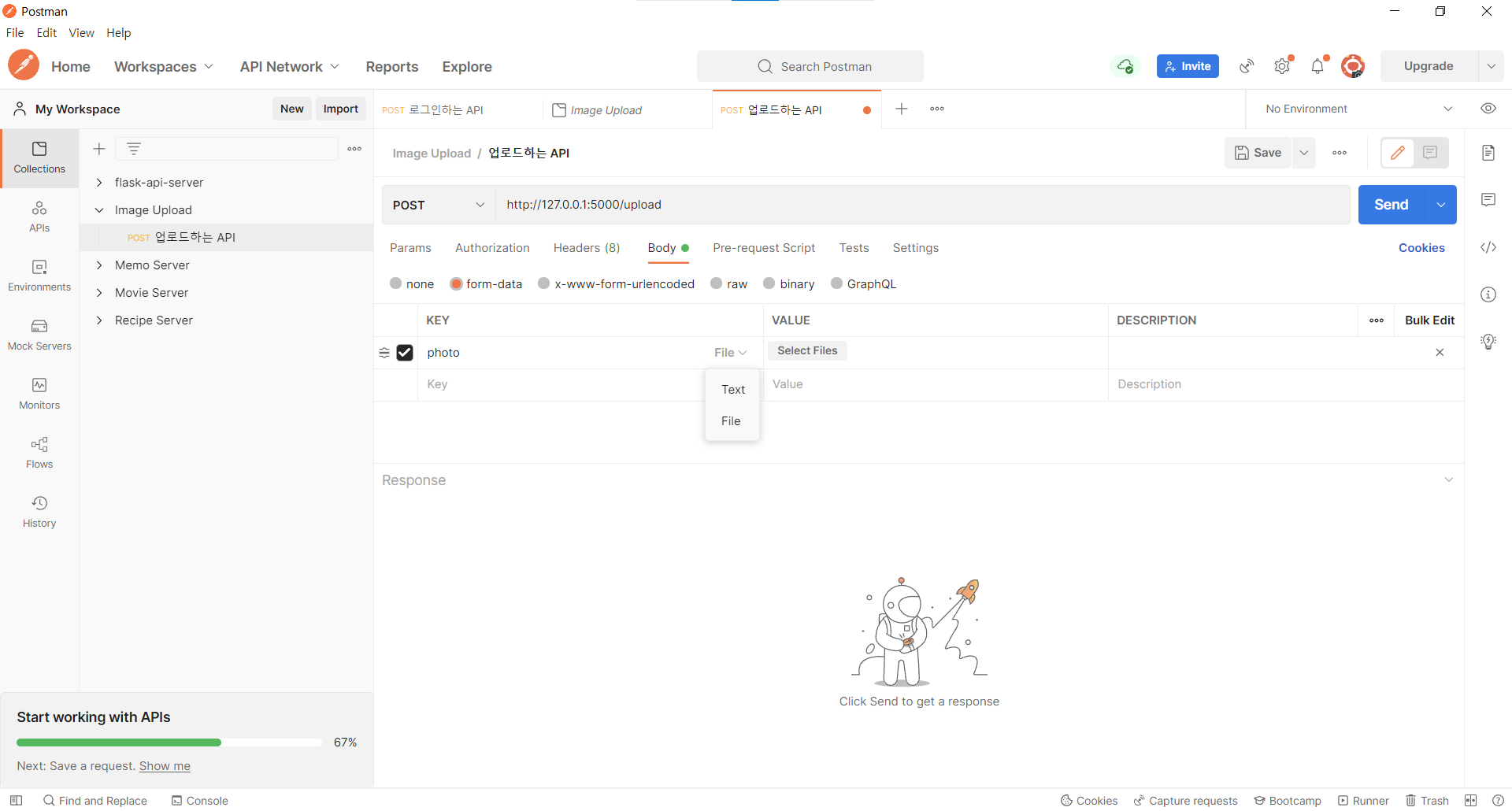Select the form-data body type
1512x811 pixels.
point(456,283)
